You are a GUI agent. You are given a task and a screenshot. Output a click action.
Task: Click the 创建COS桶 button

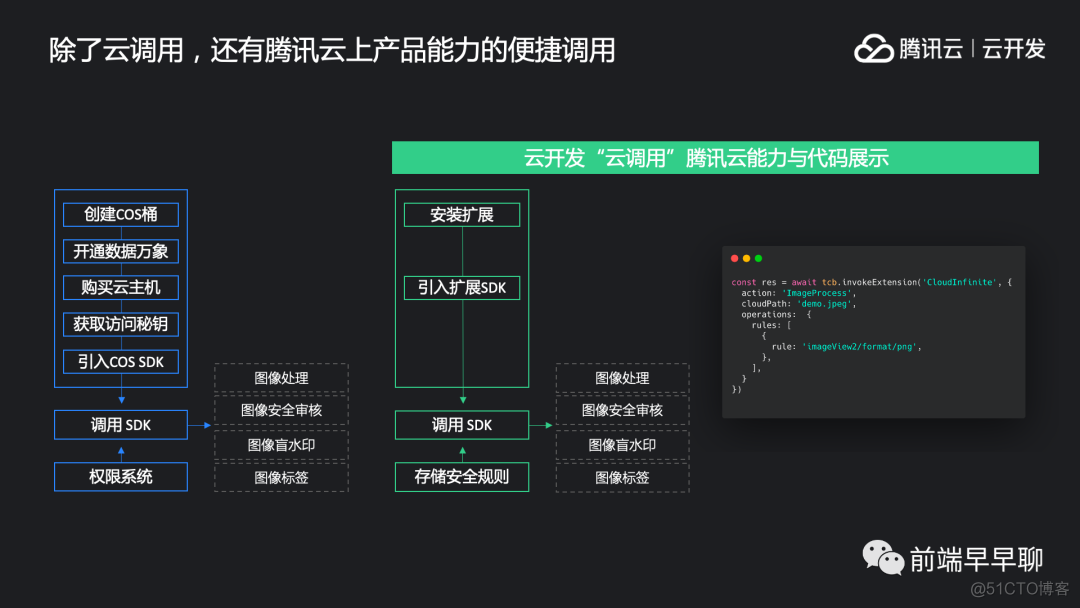(120, 214)
